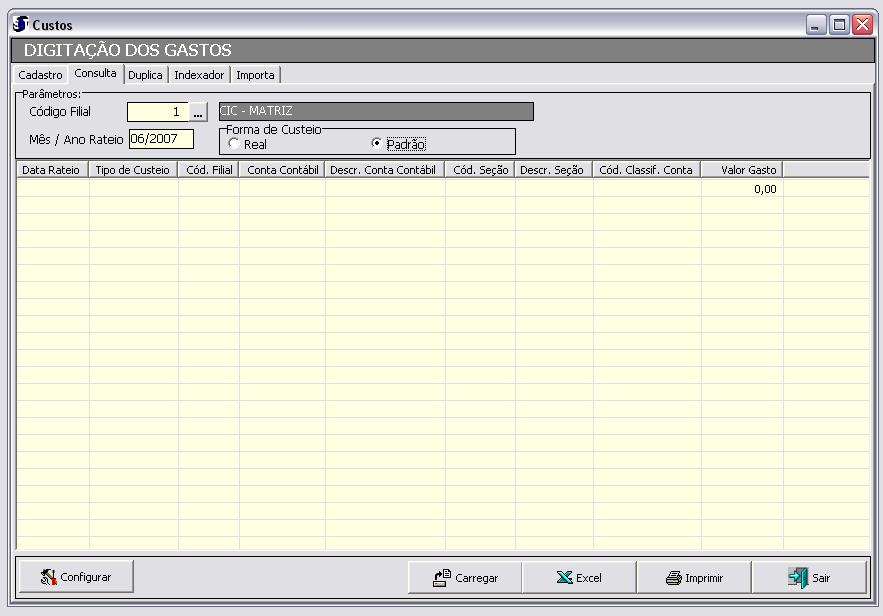The image size is (883, 616).
Task: Click the Imprimir printer icon
Action: [x=673, y=577]
